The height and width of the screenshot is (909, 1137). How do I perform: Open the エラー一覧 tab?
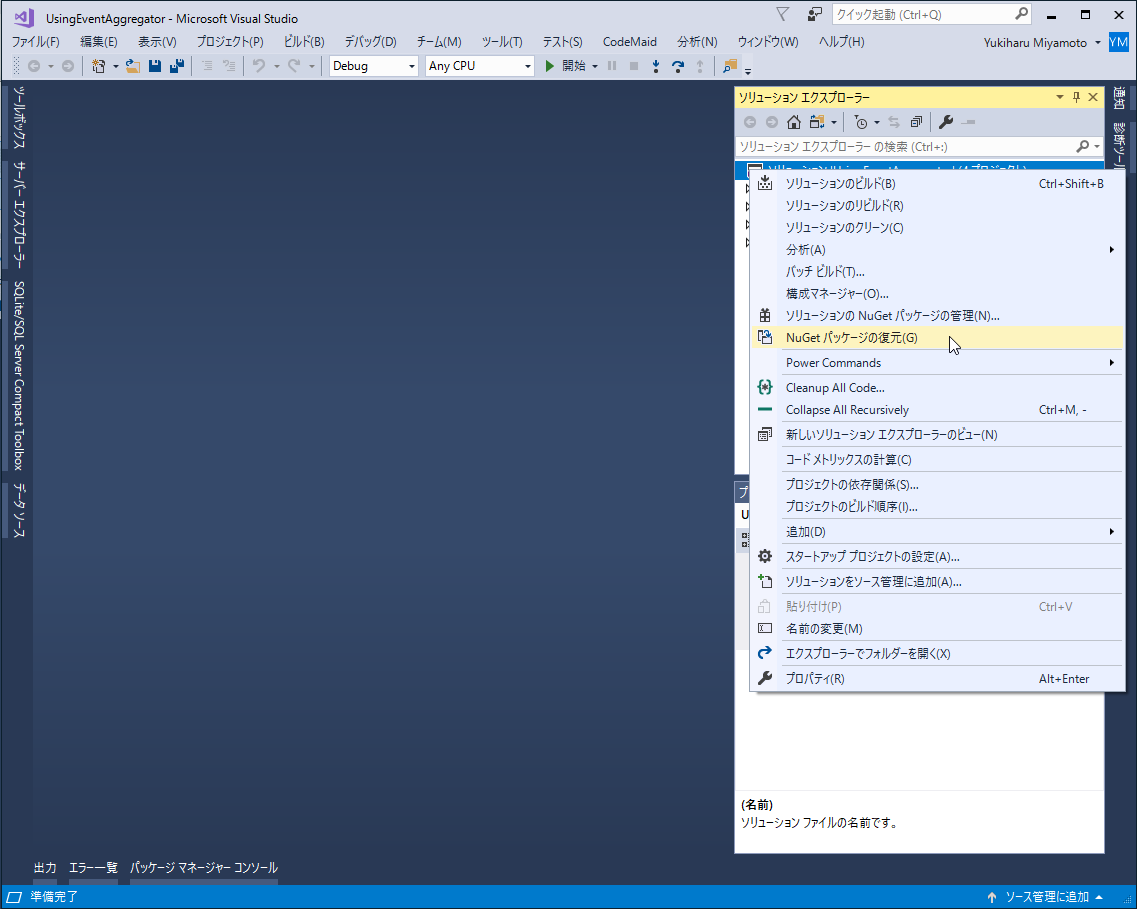93,868
